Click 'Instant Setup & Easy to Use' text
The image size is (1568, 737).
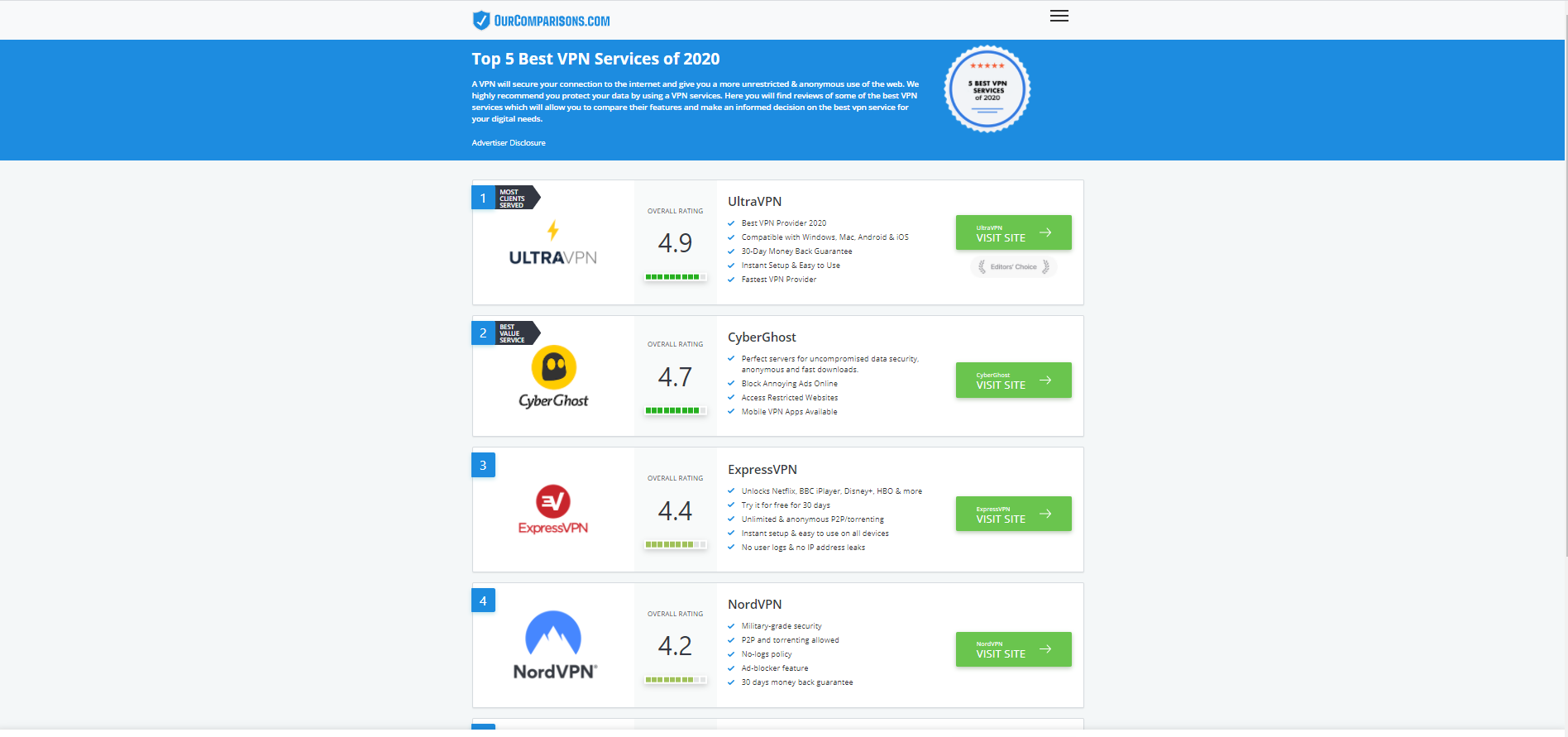(791, 266)
